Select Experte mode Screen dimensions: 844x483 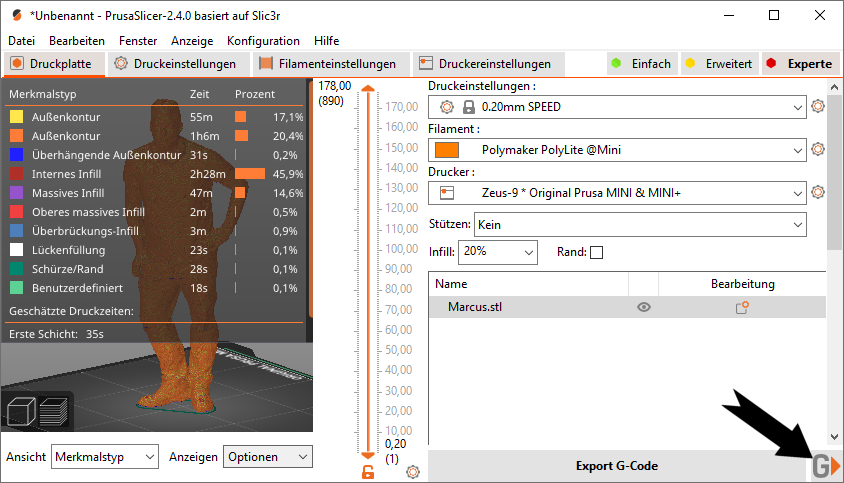click(800, 64)
